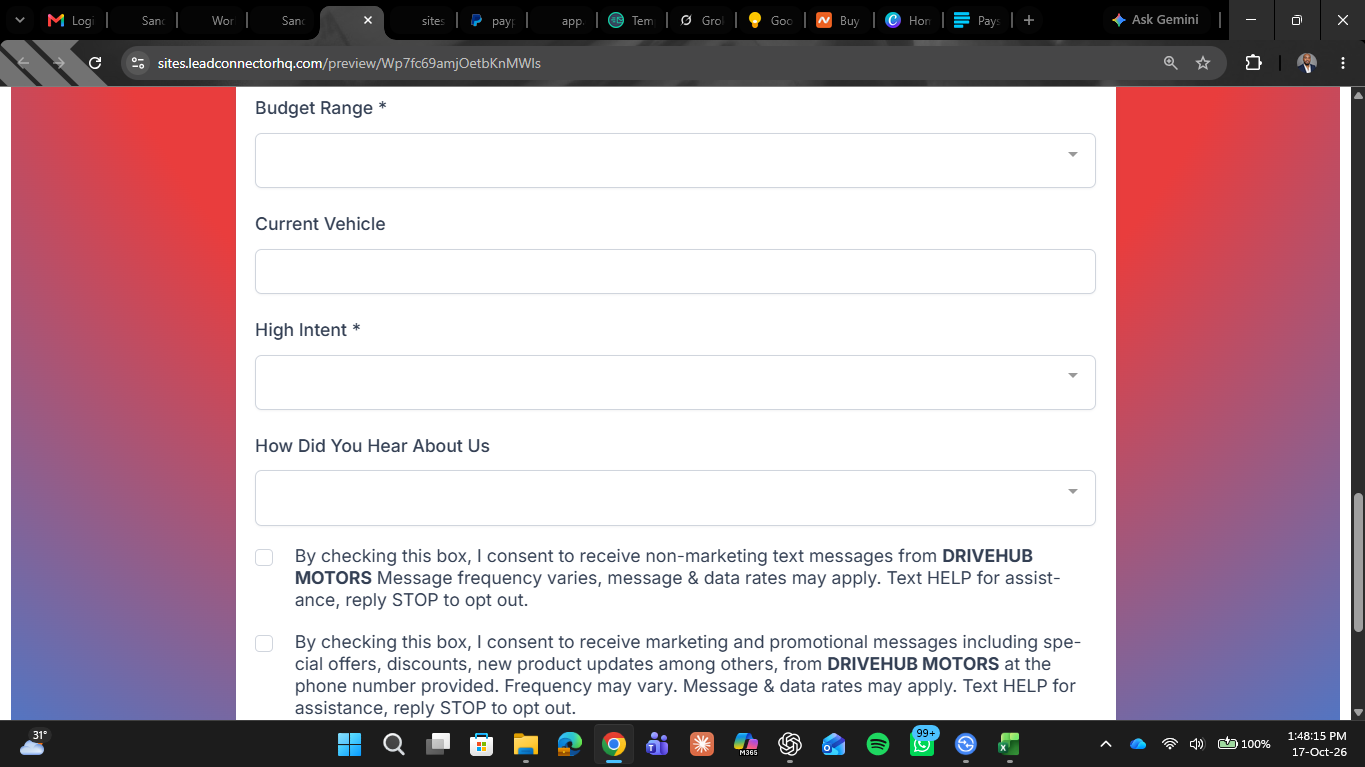Viewport: 1365px width, 767px height.
Task: Close the active browser tab
Action: (x=368, y=20)
